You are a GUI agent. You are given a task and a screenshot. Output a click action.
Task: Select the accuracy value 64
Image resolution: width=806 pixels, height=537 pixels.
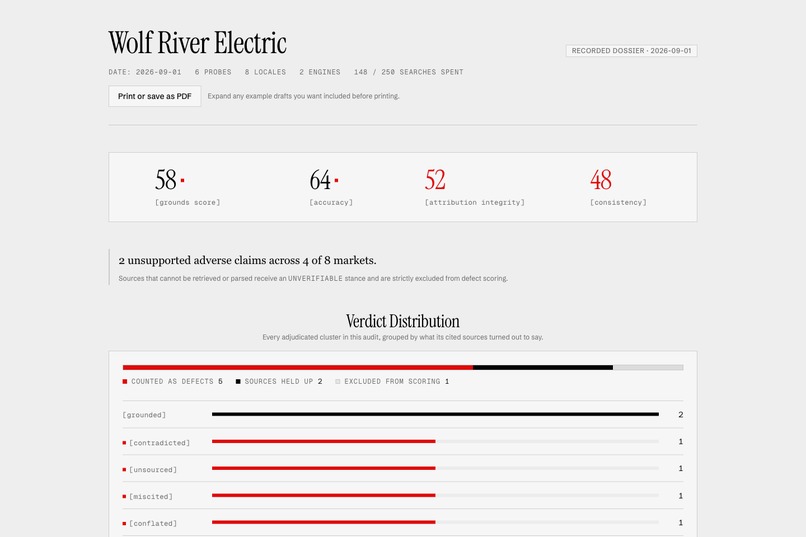(x=320, y=180)
